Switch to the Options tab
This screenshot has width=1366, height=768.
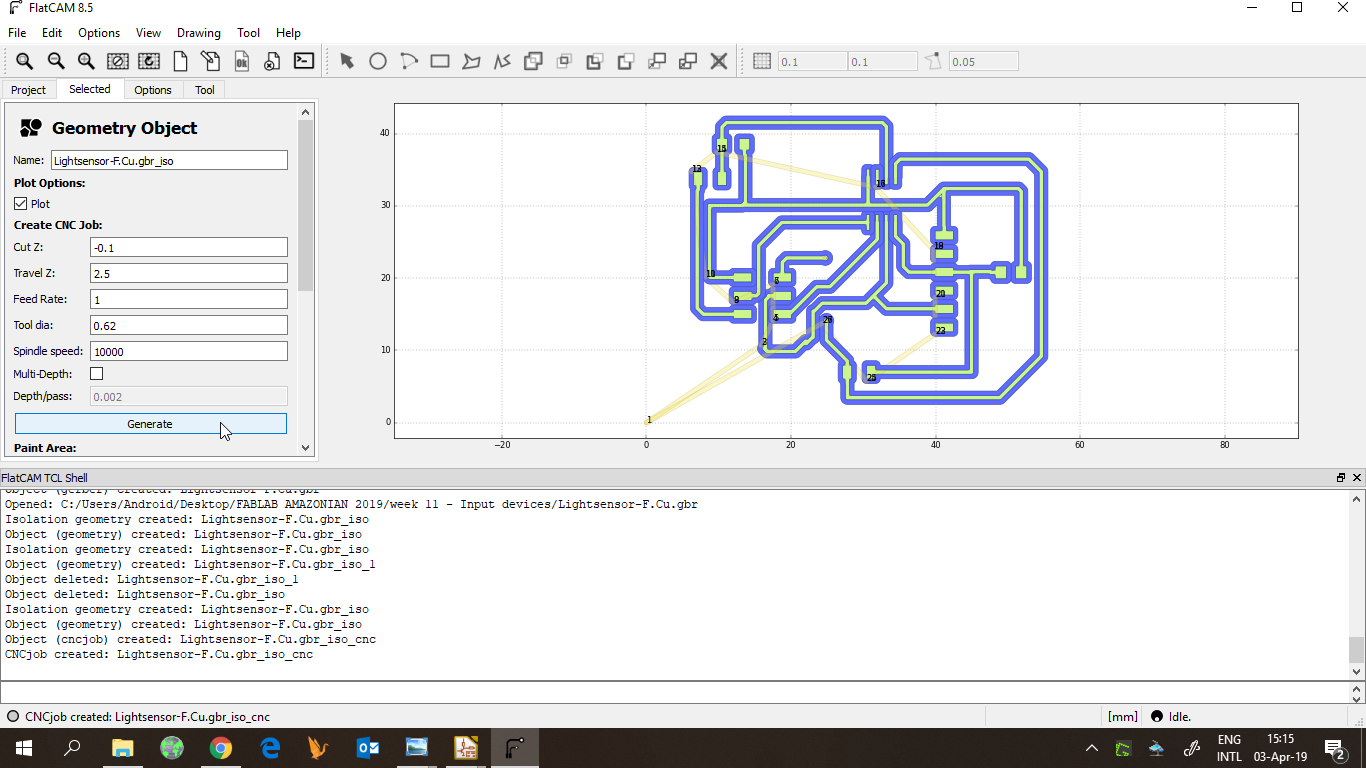tap(153, 90)
